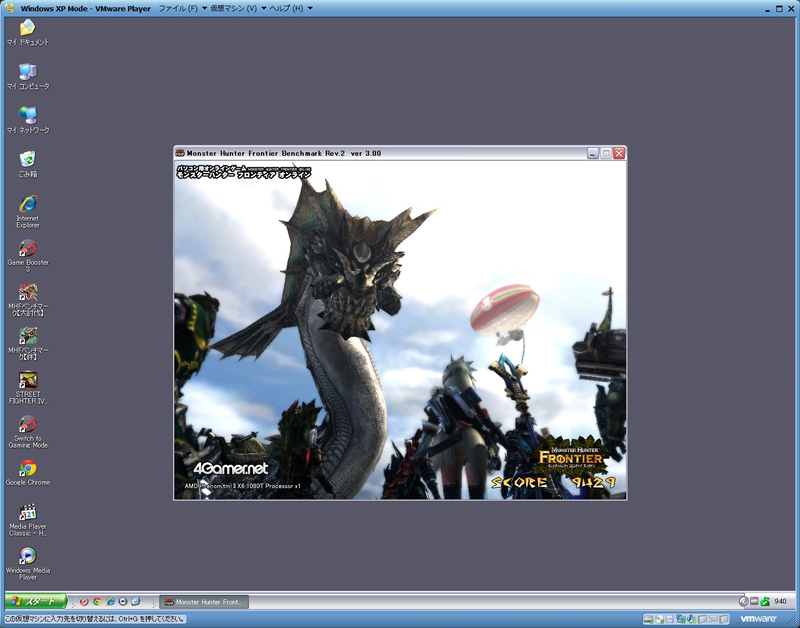
Task: Click the VMware CD/DVD drive status icon
Action: coord(659,619)
